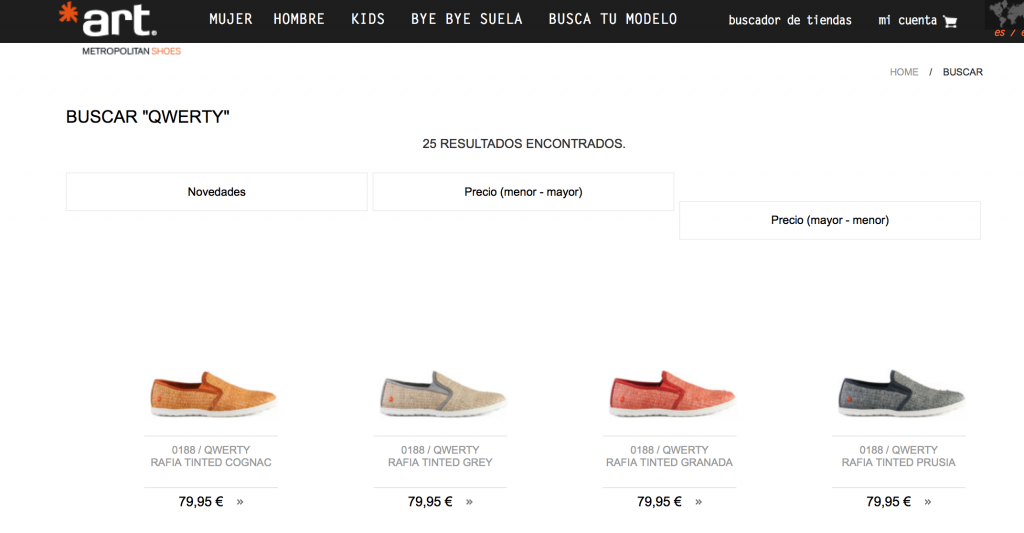Open the Rafia Tinted Granada shoe image
1024x533 pixels.
(669, 394)
